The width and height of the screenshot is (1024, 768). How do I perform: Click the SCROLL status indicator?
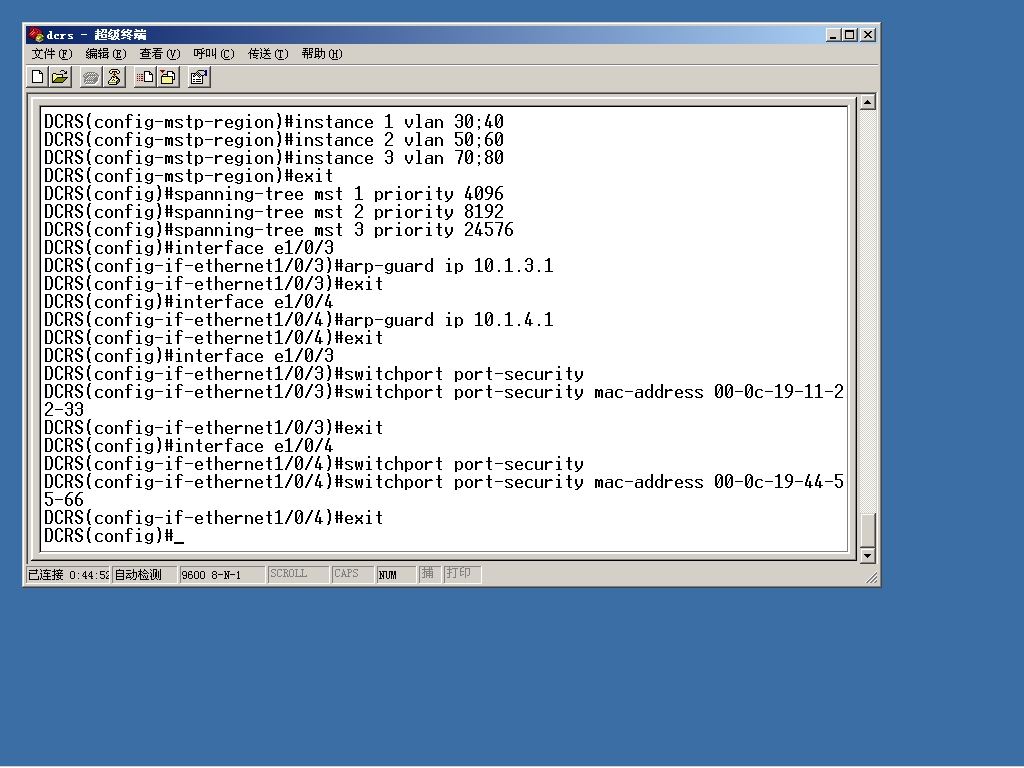[x=298, y=574]
